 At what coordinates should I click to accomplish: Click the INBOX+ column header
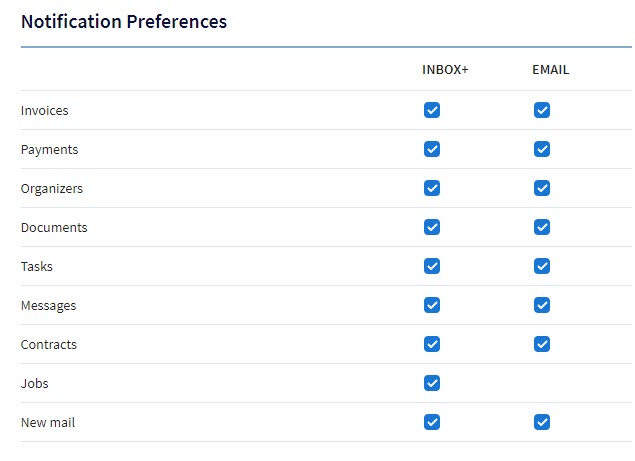(445, 70)
